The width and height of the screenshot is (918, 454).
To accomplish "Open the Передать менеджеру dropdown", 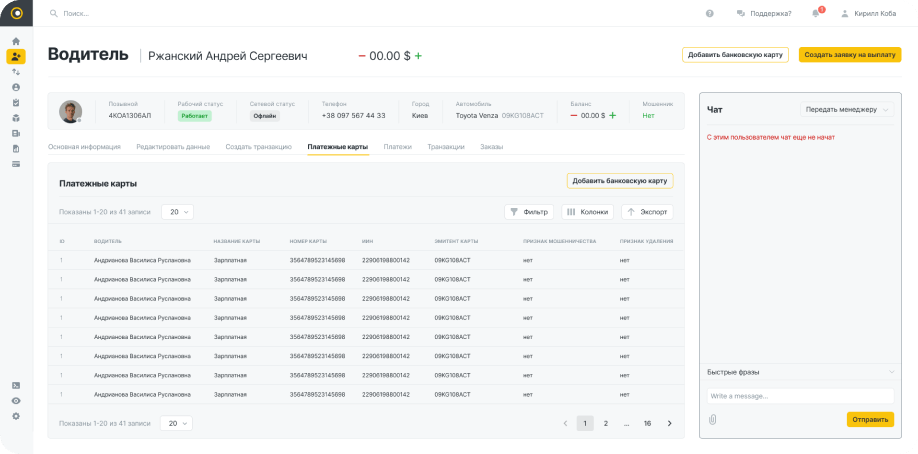I will [x=846, y=109].
